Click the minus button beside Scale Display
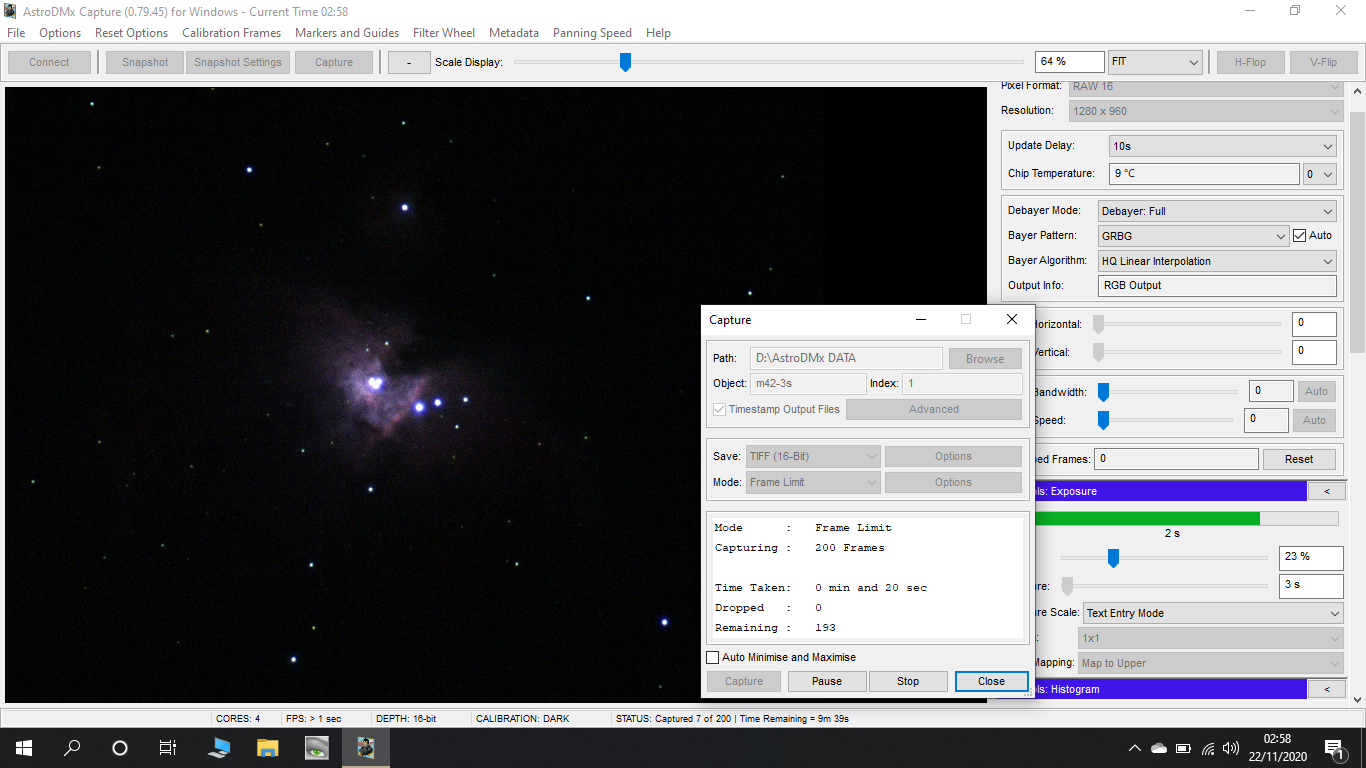 pyautogui.click(x=408, y=61)
